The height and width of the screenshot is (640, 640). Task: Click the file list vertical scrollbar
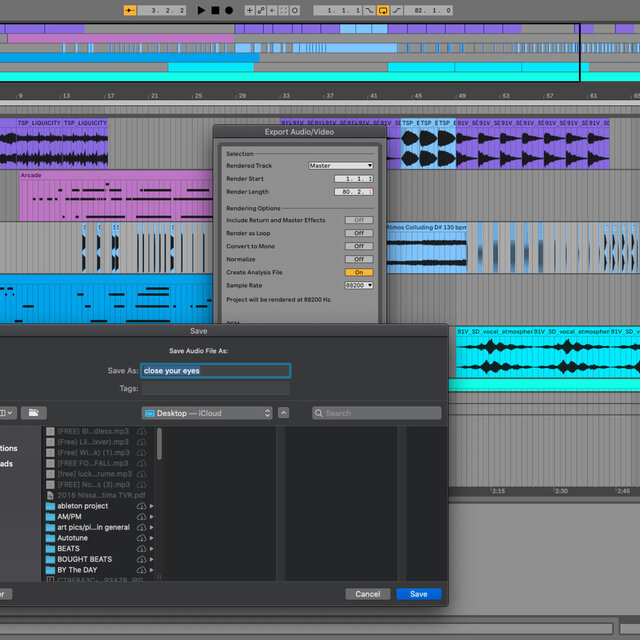pos(159,445)
